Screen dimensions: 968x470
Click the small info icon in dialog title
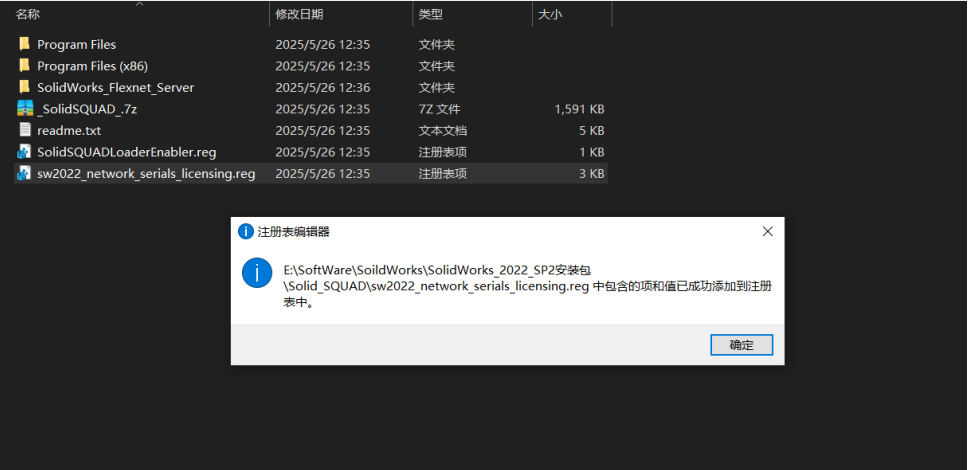[246, 232]
